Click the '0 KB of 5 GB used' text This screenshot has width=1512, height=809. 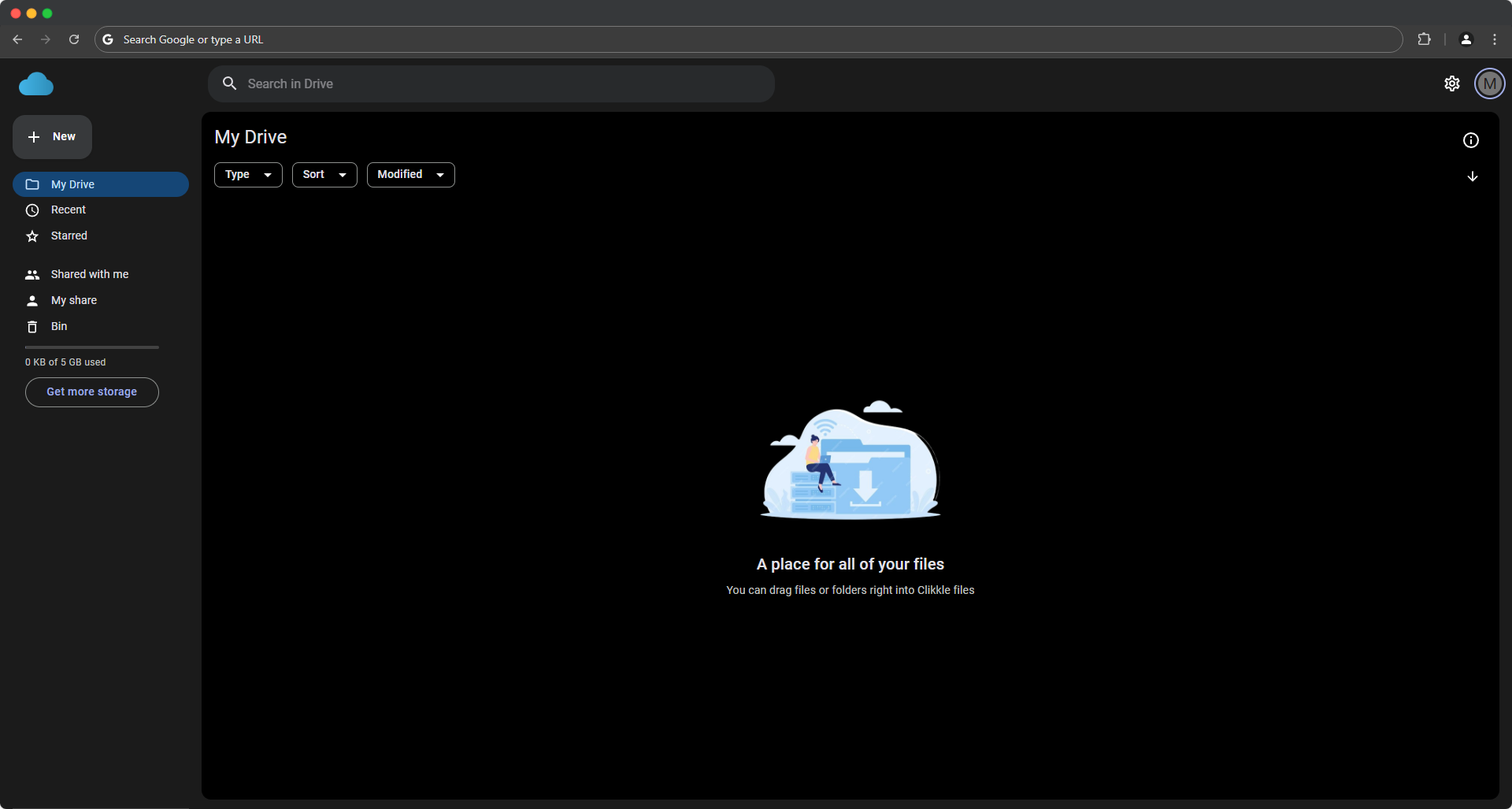pyautogui.click(x=65, y=362)
